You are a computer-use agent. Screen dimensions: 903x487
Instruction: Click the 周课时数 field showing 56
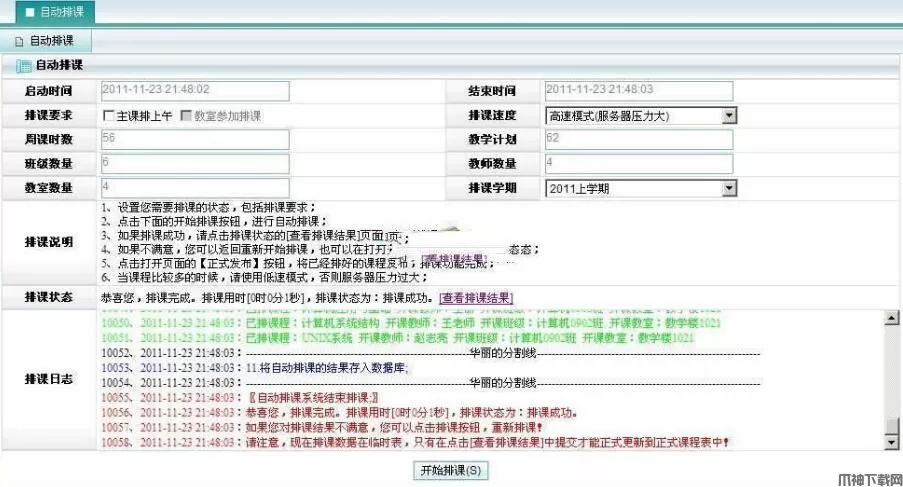click(x=195, y=139)
